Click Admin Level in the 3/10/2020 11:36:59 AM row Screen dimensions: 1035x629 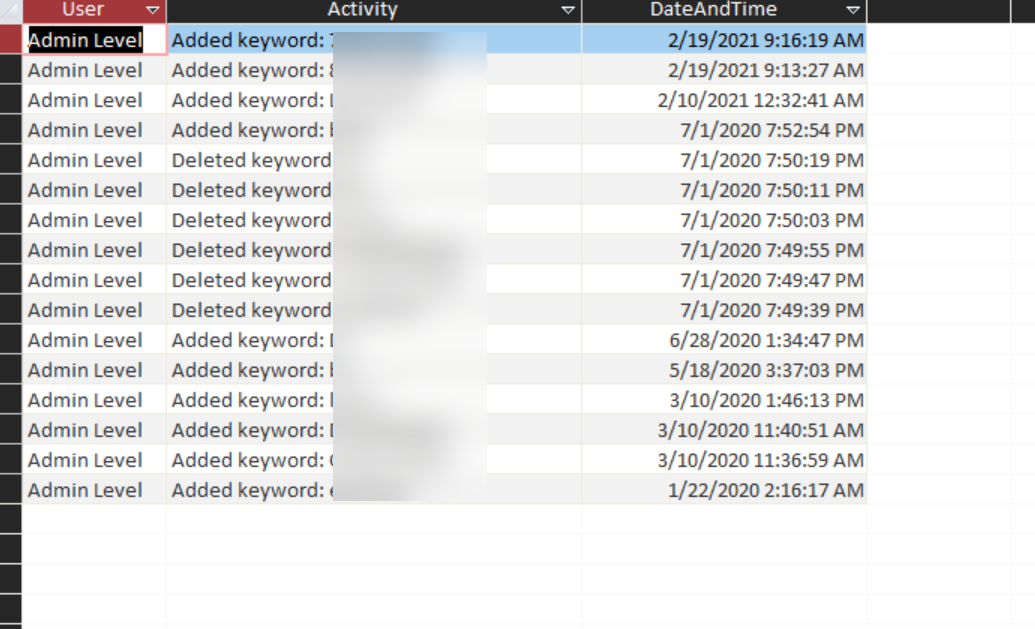click(x=85, y=460)
